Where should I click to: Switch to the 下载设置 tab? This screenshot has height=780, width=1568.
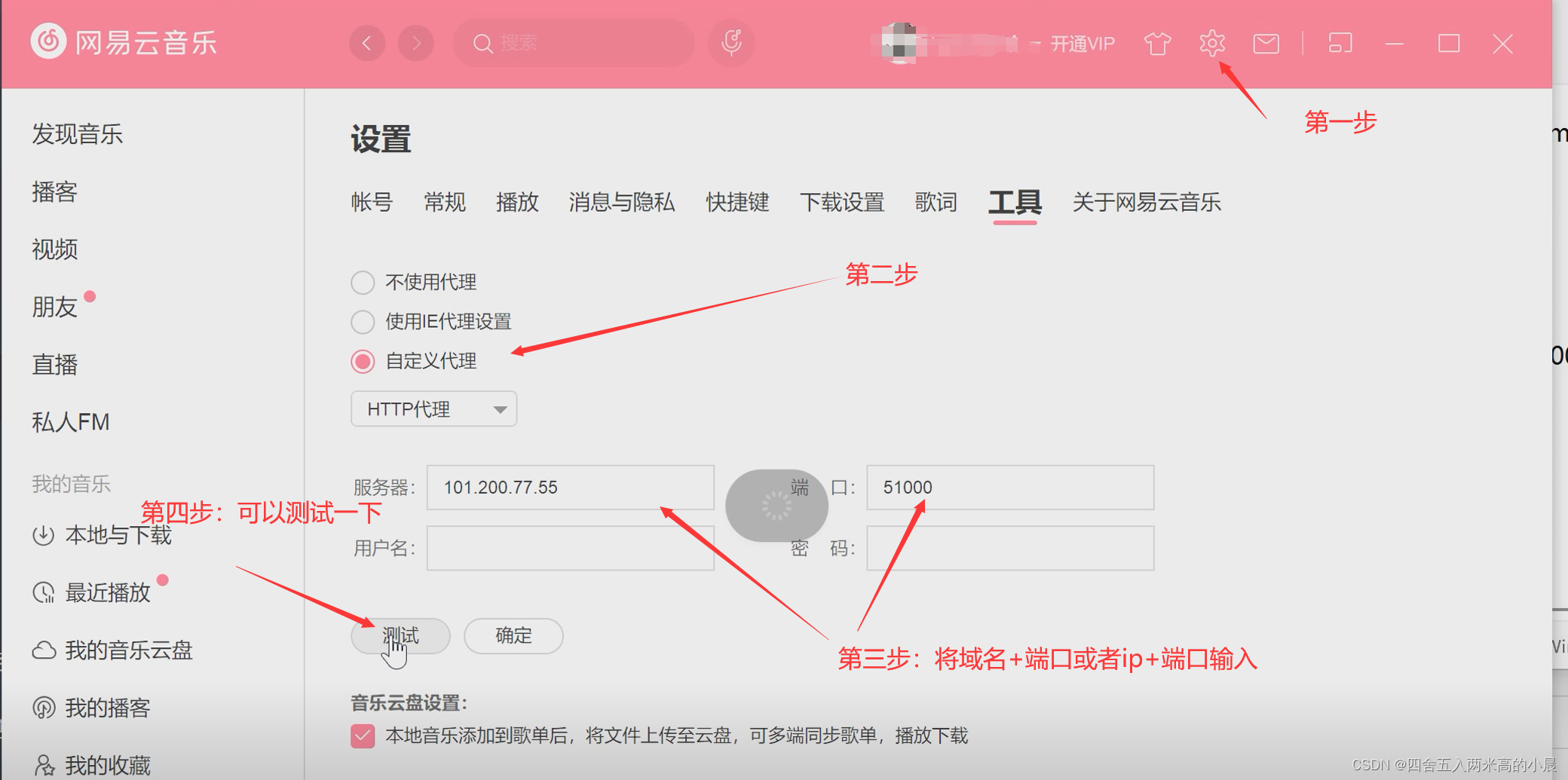(x=841, y=202)
